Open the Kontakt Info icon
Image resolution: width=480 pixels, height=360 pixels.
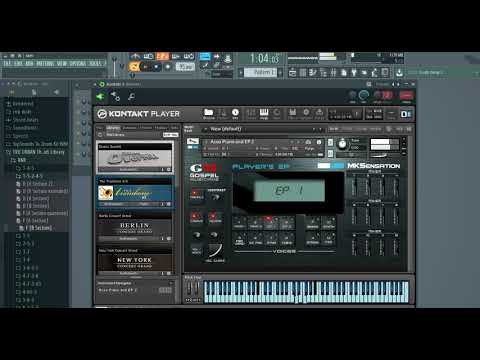(235, 113)
